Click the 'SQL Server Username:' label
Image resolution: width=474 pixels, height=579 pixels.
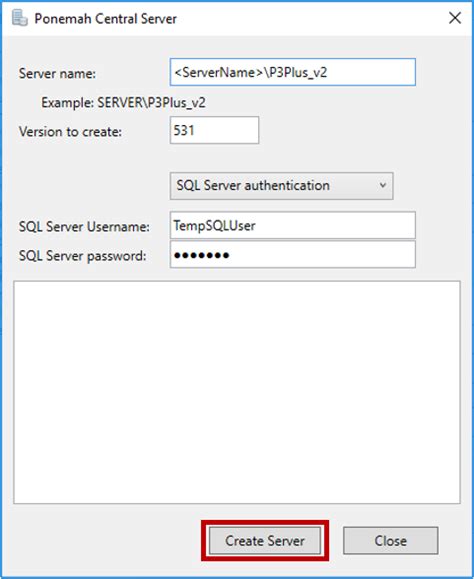84,226
